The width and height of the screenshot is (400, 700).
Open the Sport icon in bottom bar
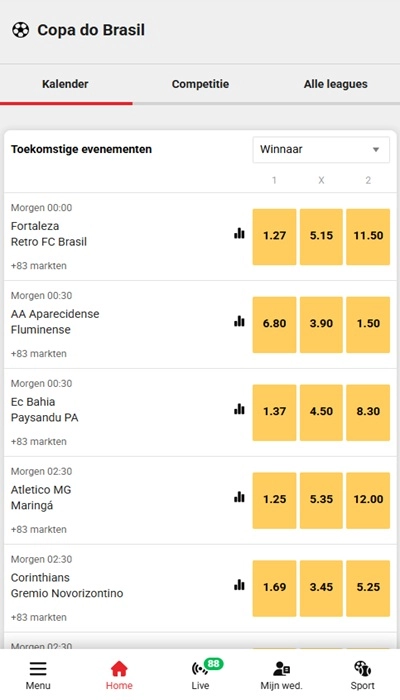(362, 668)
